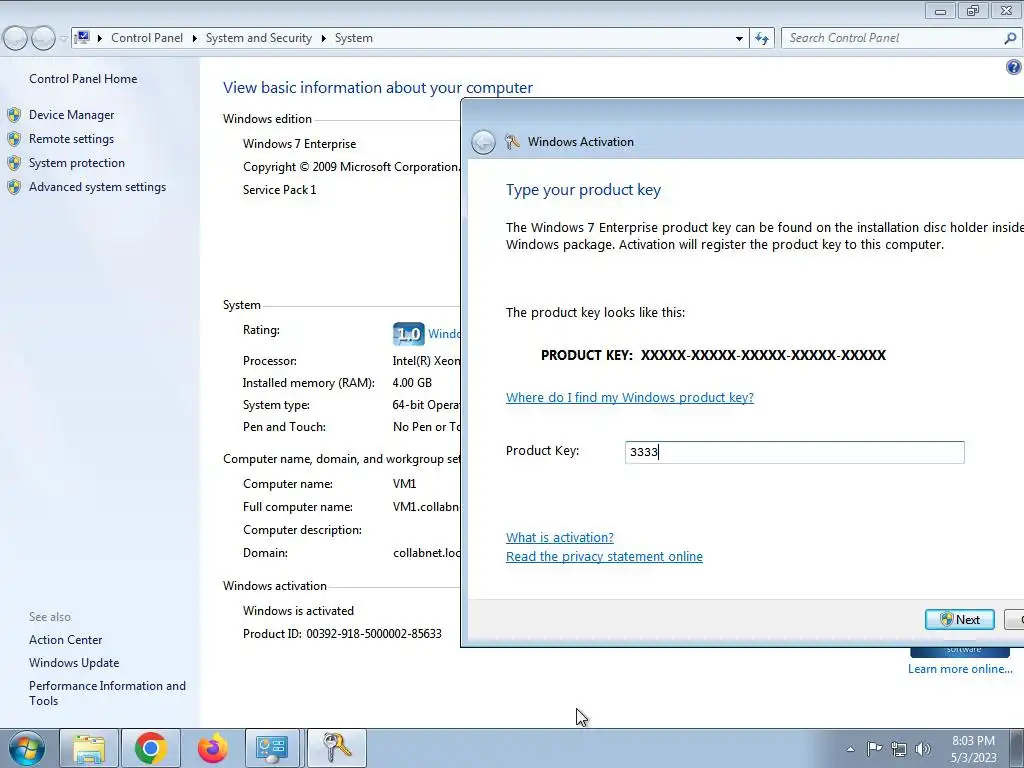Open Windows Explorer from the taskbar
The height and width of the screenshot is (768, 1024).
coord(89,748)
